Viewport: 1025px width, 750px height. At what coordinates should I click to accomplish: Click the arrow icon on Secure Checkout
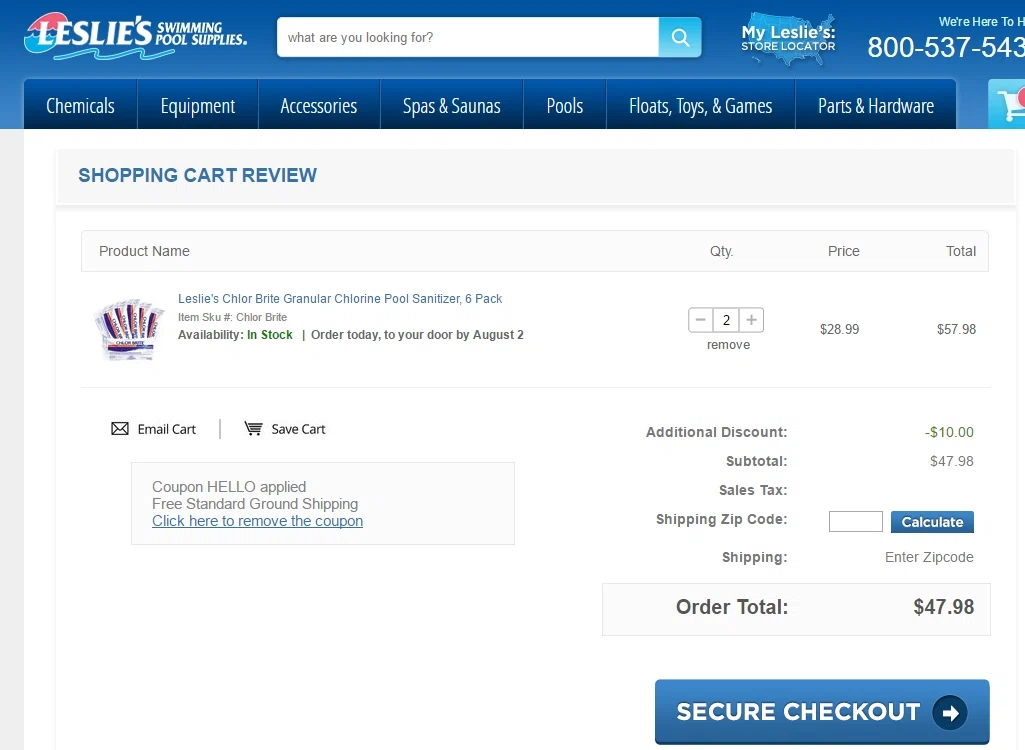pyautogui.click(x=950, y=713)
